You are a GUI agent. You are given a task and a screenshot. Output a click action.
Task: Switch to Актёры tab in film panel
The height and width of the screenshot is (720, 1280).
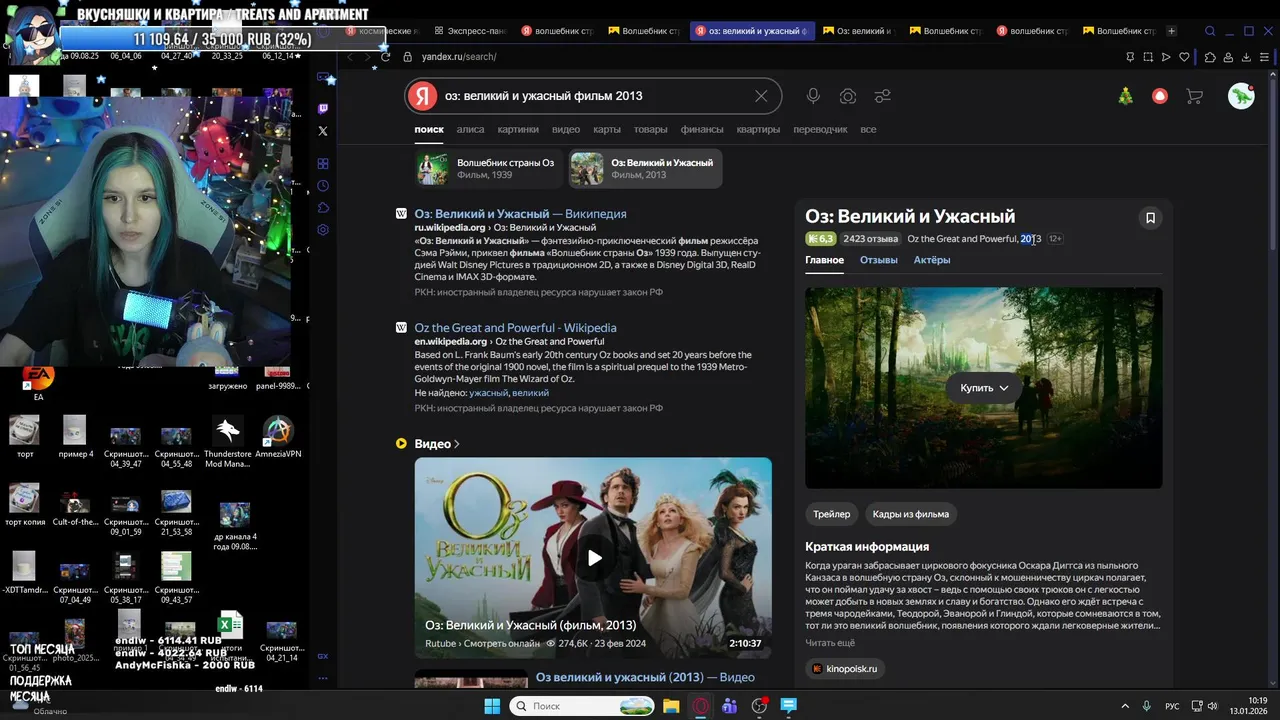point(932,260)
